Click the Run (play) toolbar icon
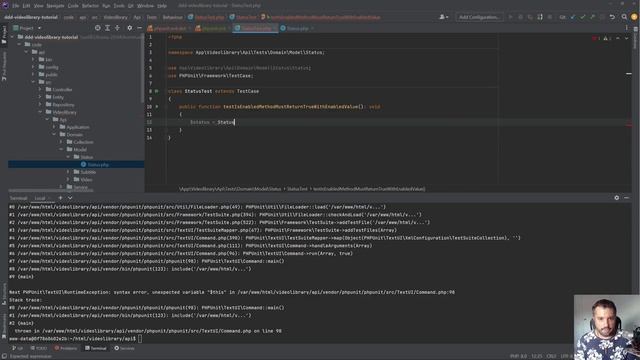The height and width of the screenshot is (360, 640). pyautogui.click(x=510, y=17)
